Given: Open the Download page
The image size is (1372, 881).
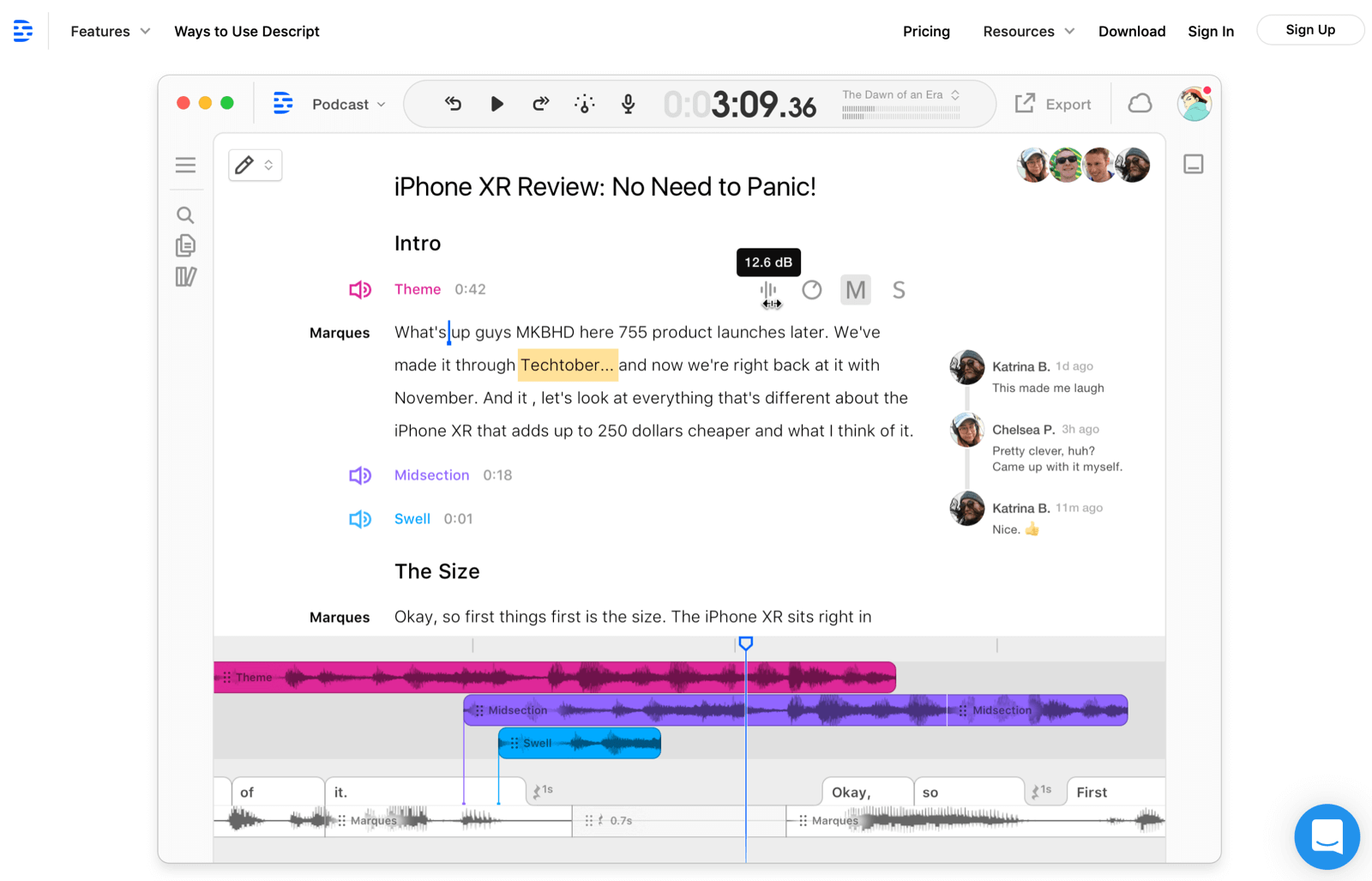Looking at the screenshot, I should [x=1132, y=32].
